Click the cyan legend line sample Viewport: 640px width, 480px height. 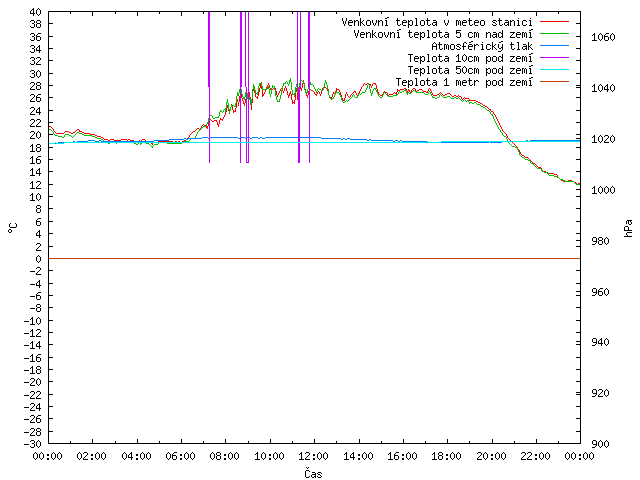[x=554, y=69]
